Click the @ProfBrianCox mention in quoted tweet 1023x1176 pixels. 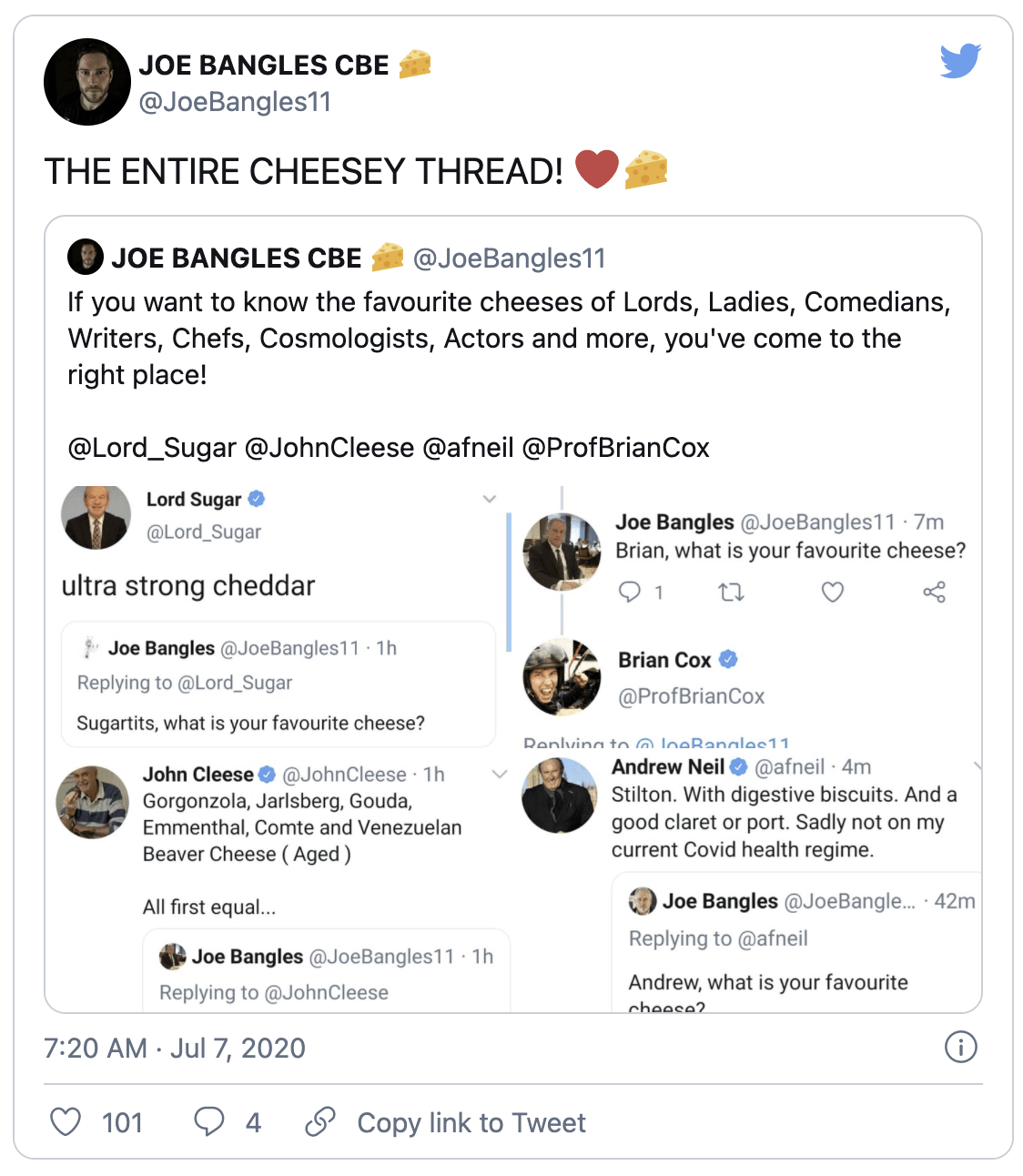pyautogui.click(x=615, y=448)
